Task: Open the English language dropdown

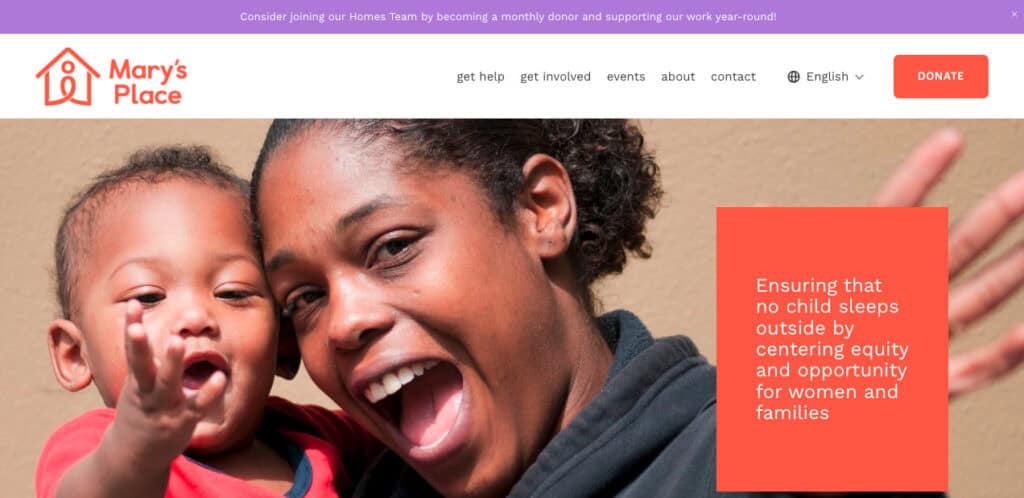Action: (x=825, y=77)
